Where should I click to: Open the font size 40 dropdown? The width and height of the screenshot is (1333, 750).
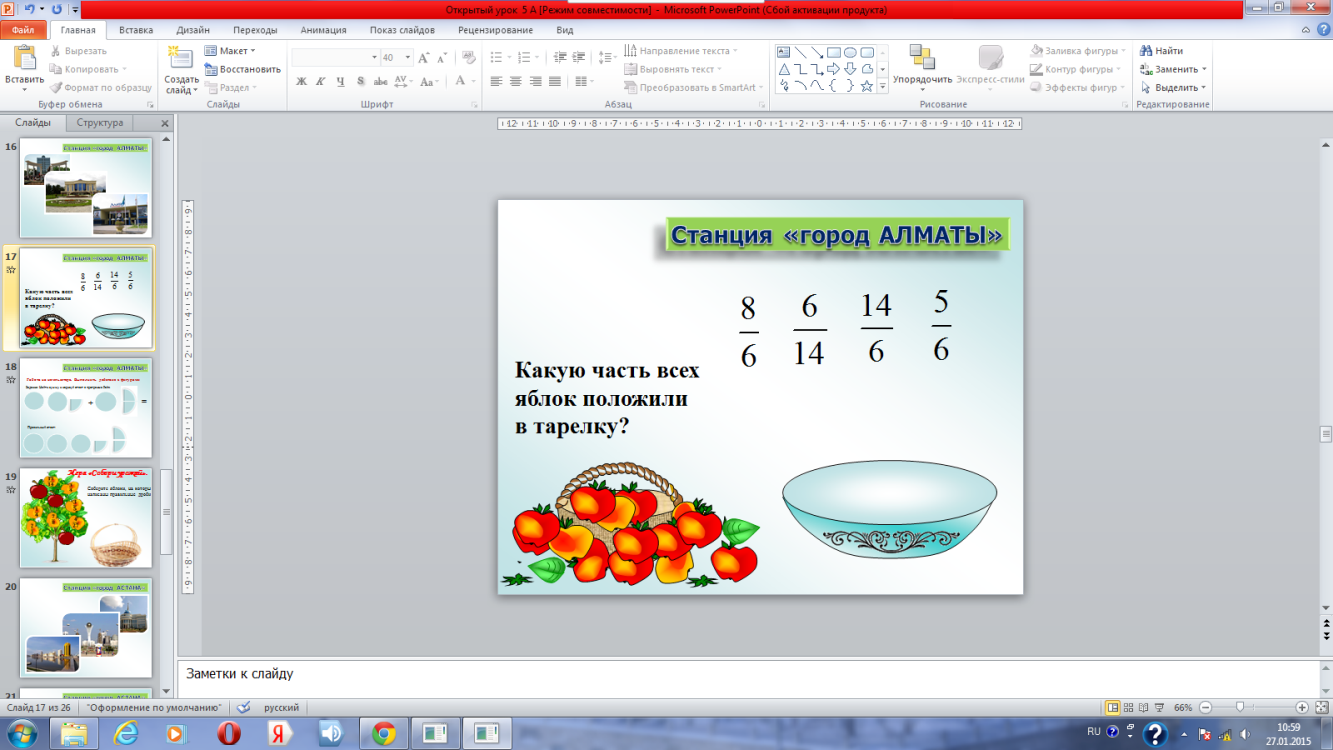(x=407, y=58)
